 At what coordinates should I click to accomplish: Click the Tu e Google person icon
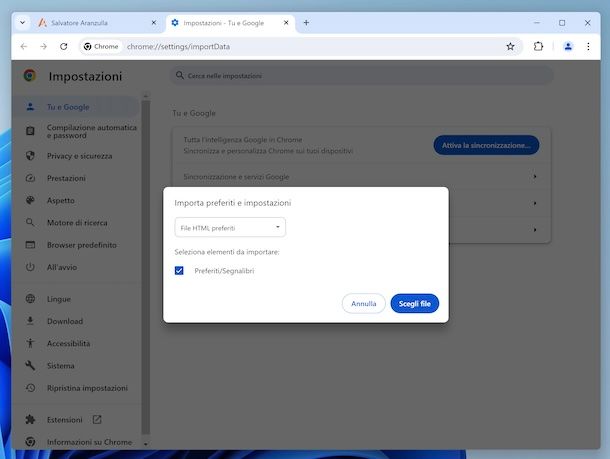tap(30, 107)
